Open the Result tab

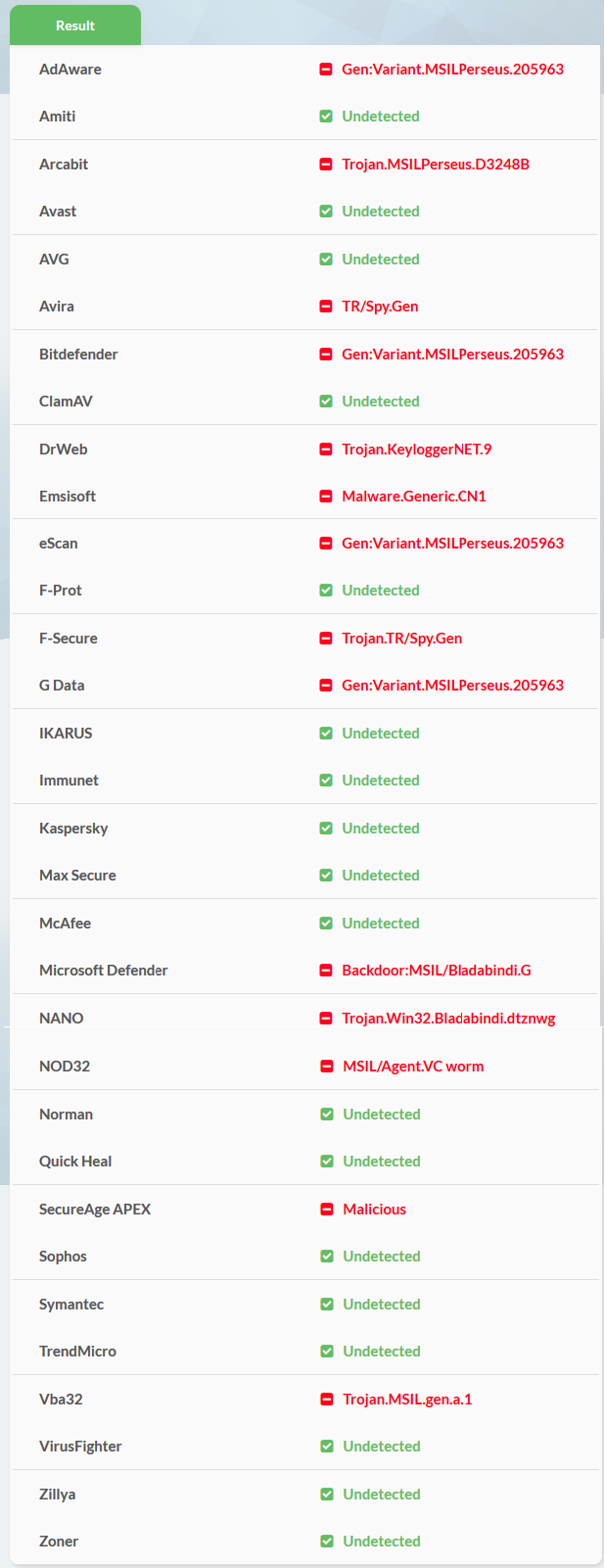click(x=75, y=25)
